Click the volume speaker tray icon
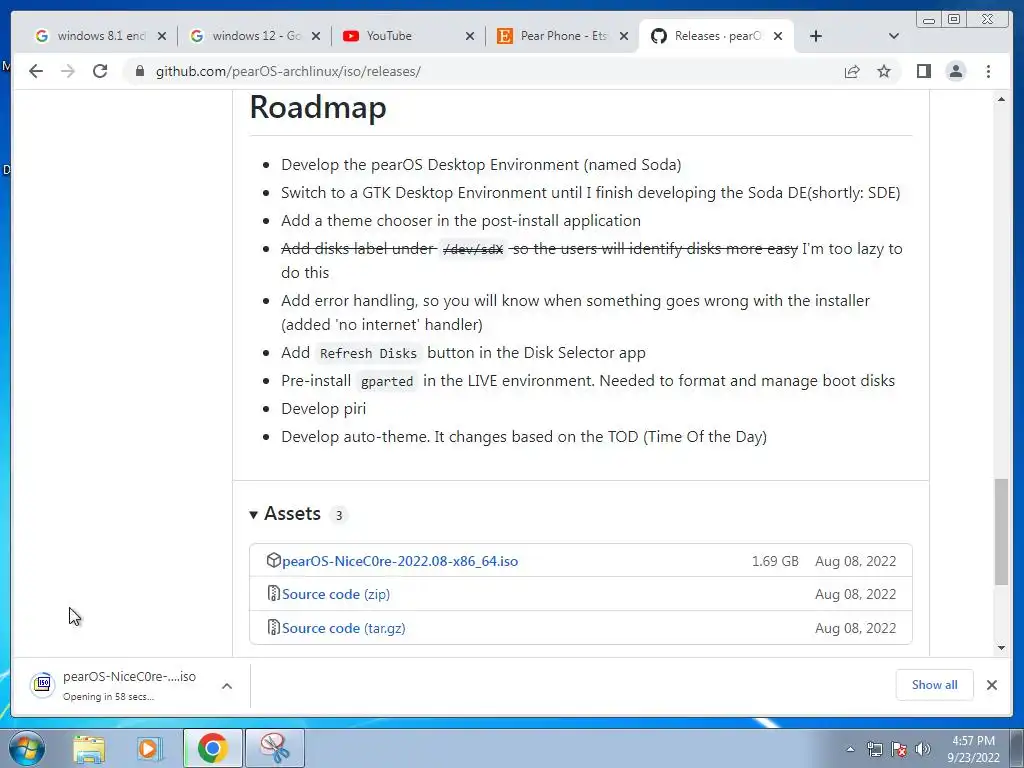The width and height of the screenshot is (1024, 768). pyautogui.click(x=923, y=749)
